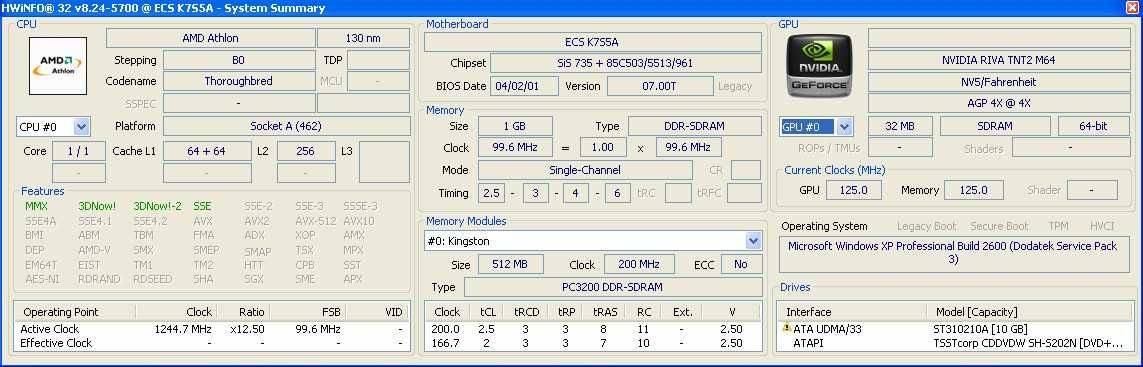Click the PC3200 DDR-SDRAM type field

coord(612,287)
